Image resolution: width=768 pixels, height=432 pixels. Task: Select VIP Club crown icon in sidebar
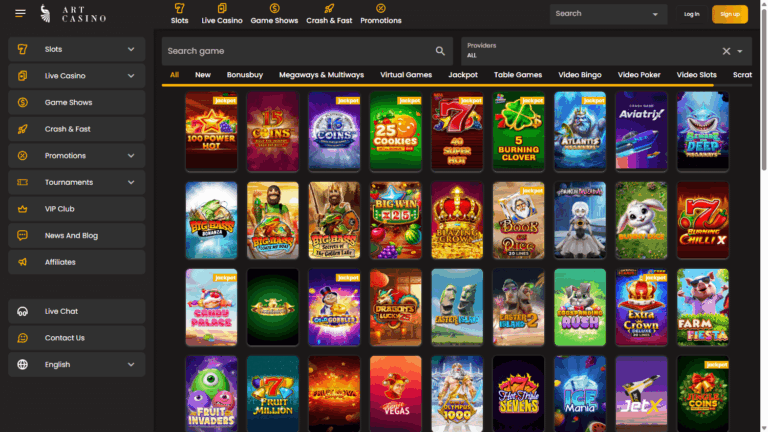click(x=23, y=209)
